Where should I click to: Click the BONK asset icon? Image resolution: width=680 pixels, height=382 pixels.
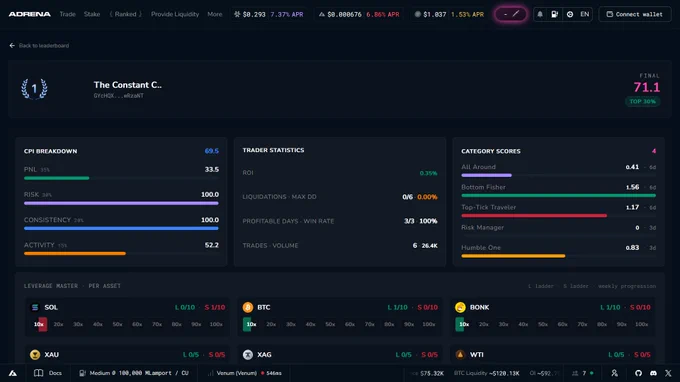(460, 307)
